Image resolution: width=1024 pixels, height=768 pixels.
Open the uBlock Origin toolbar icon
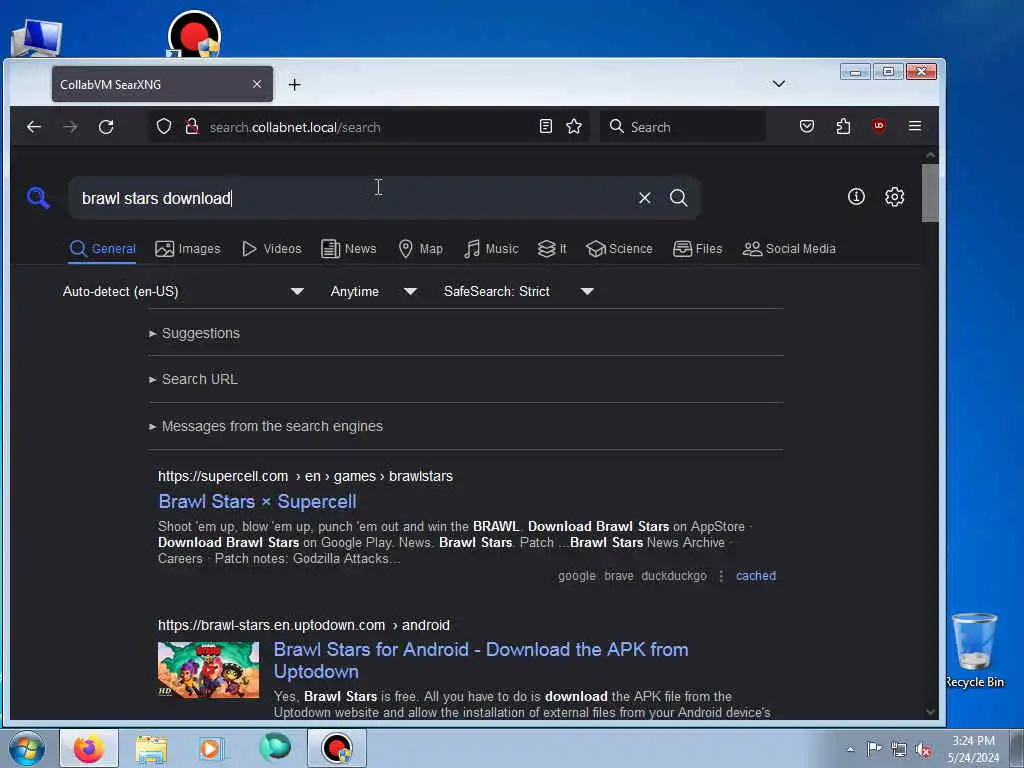(x=879, y=125)
